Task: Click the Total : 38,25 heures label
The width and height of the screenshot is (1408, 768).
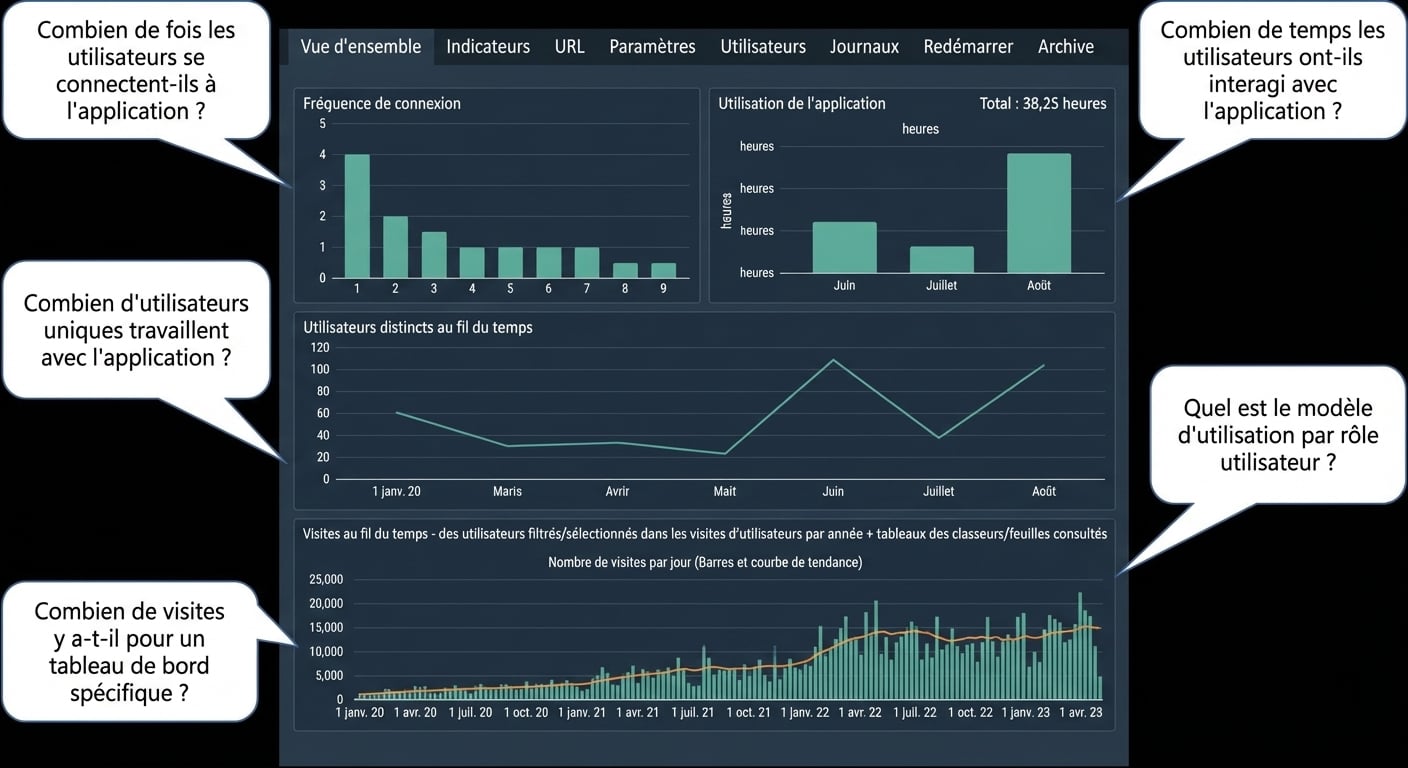Action: [1044, 103]
